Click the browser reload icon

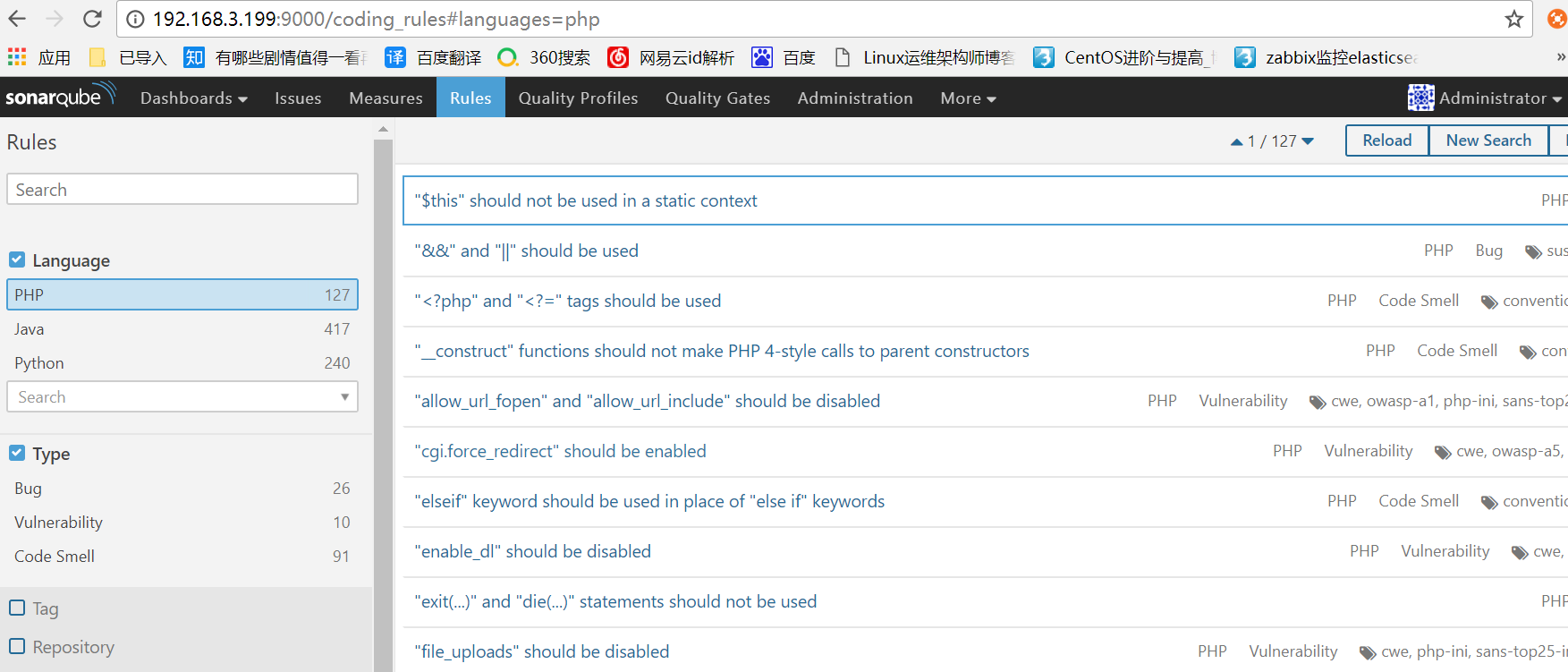point(92,19)
